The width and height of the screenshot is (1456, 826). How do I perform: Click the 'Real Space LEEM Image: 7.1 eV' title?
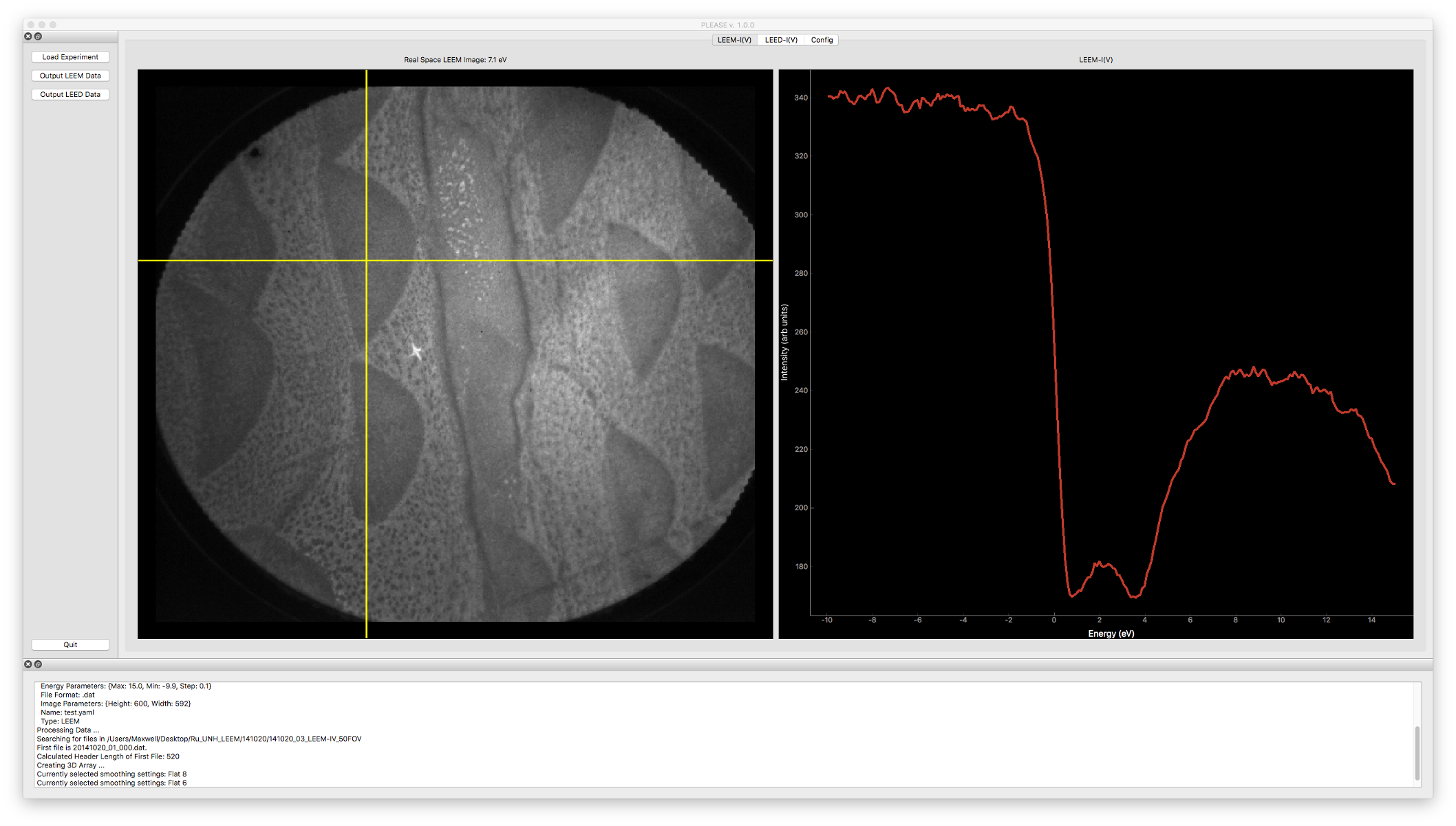point(455,60)
